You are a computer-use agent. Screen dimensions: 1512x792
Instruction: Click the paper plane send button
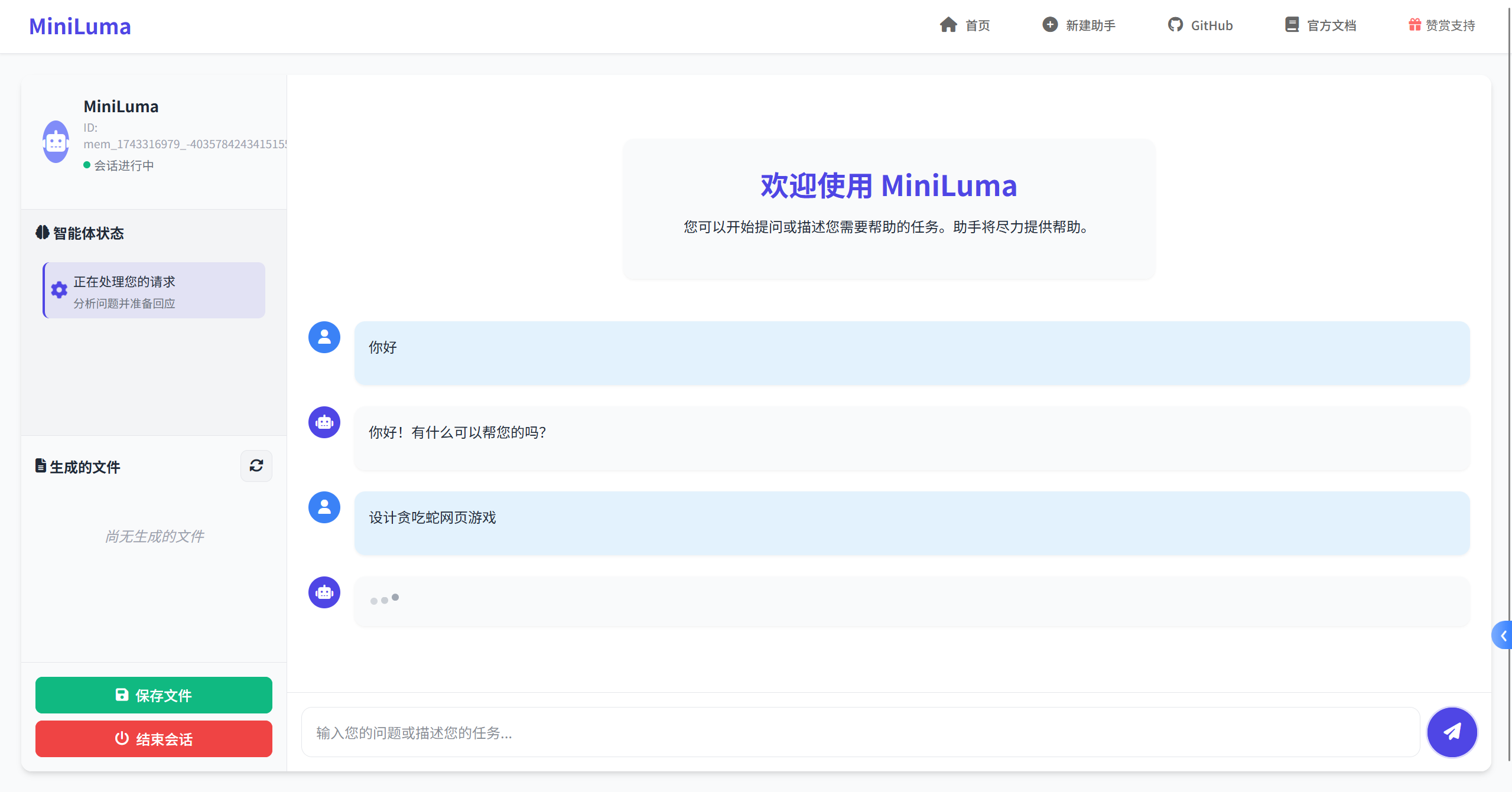coord(1452,732)
